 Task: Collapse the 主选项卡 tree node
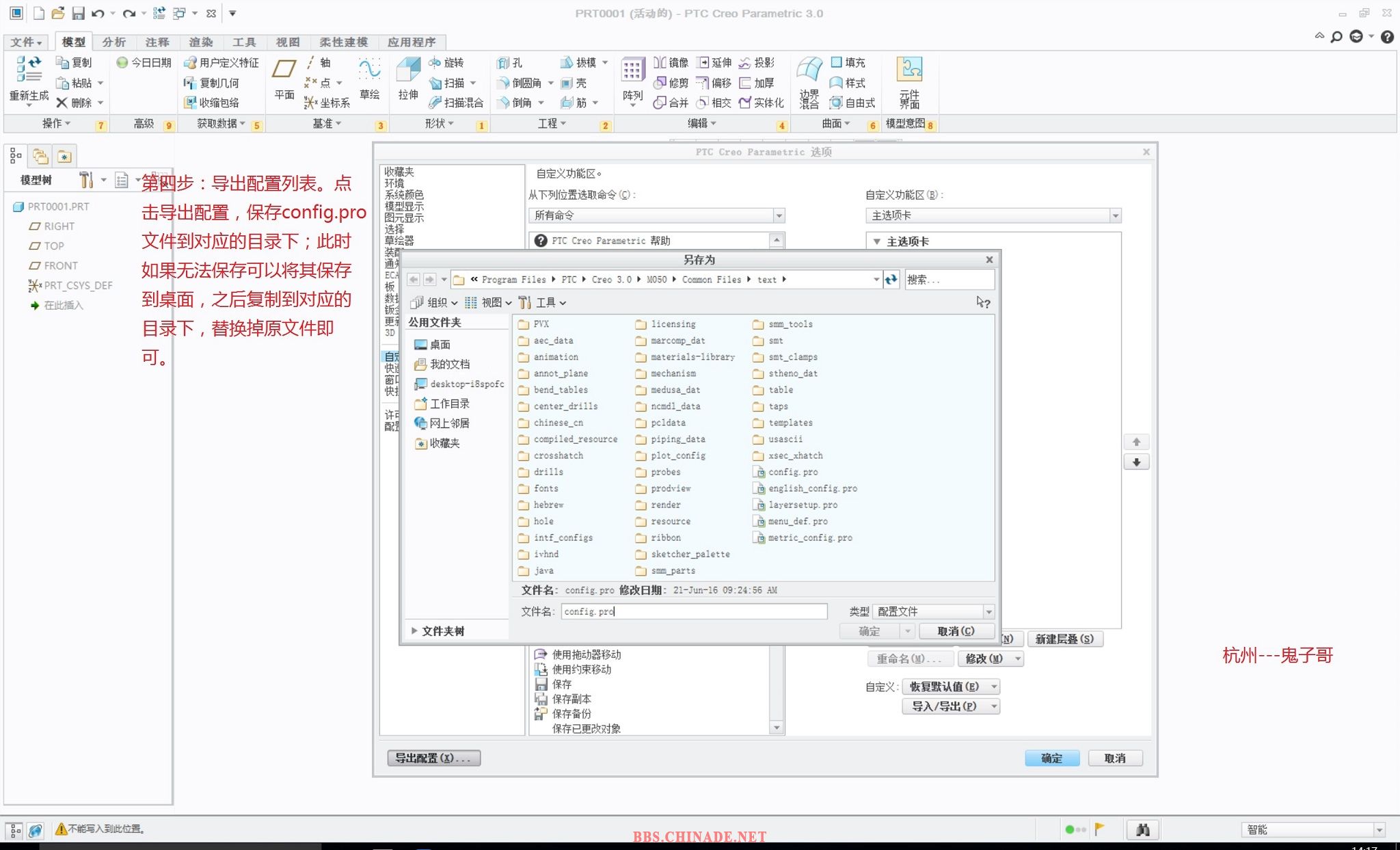point(877,241)
